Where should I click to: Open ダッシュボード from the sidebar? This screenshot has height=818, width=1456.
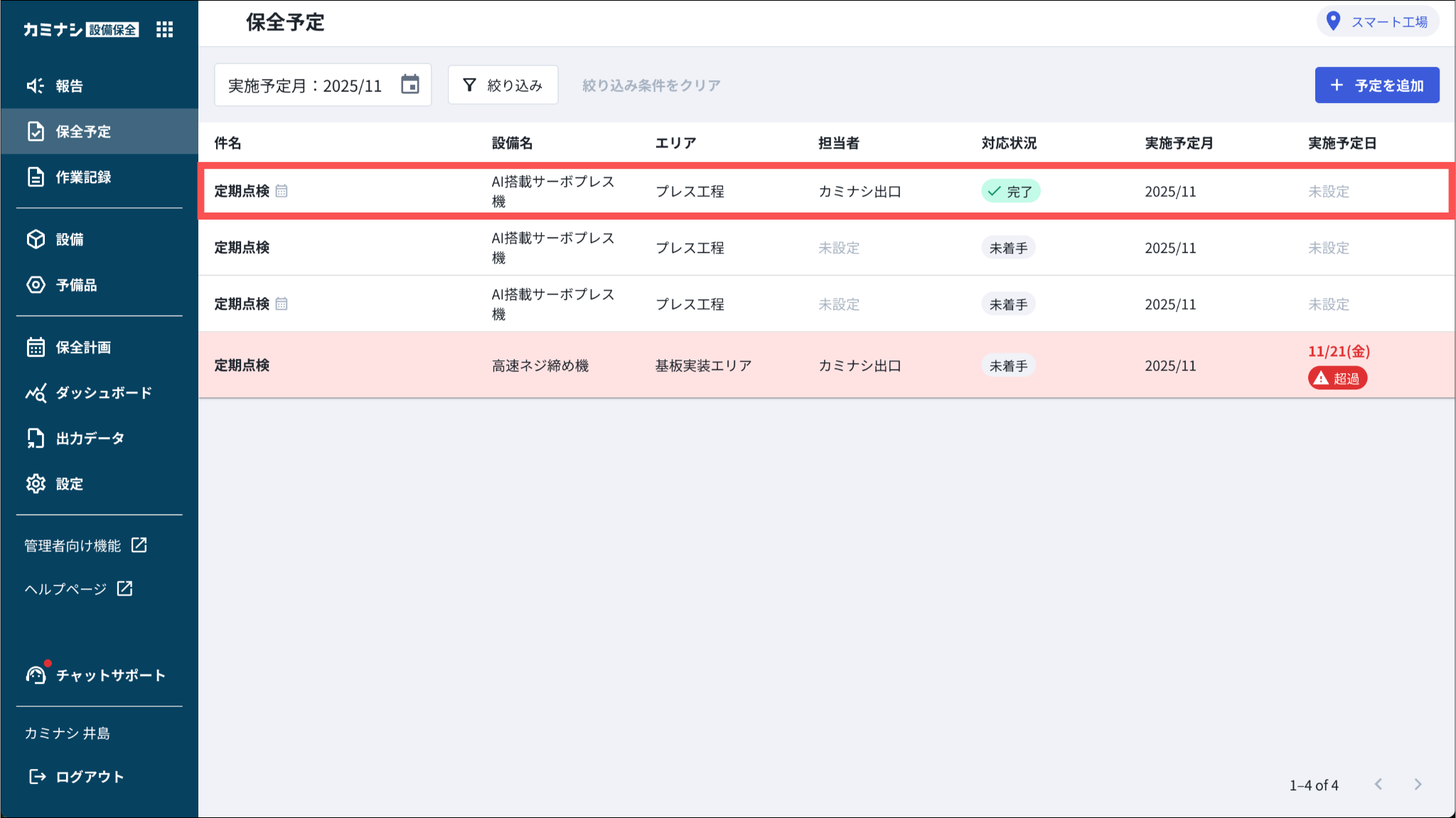tap(103, 393)
